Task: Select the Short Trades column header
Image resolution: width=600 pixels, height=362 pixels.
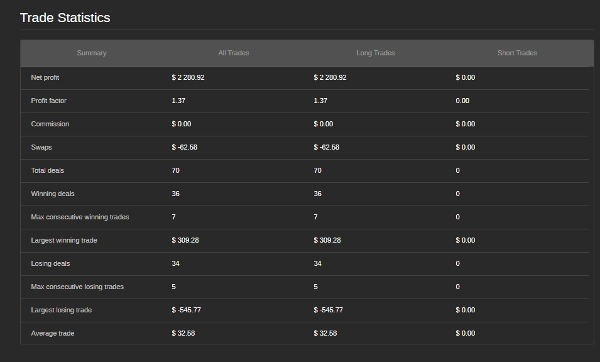Action: pos(517,53)
